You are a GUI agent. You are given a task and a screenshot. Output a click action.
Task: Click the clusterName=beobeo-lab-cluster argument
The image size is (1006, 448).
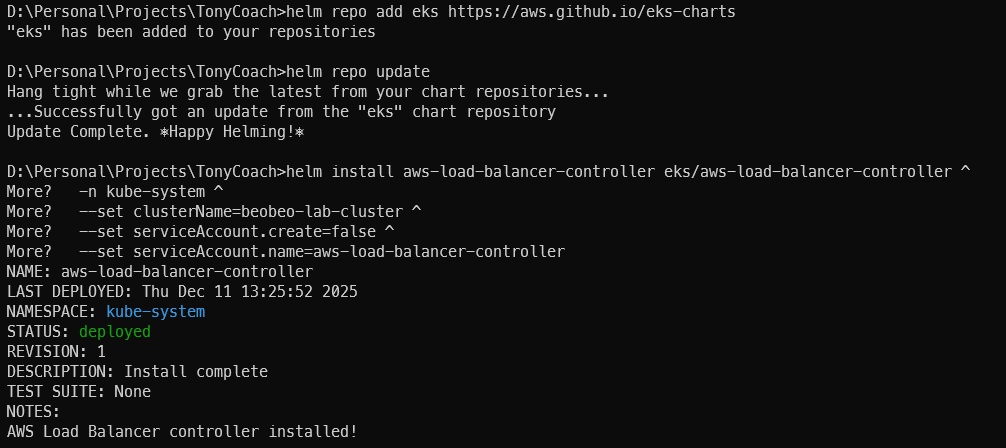(x=272, y=211)
